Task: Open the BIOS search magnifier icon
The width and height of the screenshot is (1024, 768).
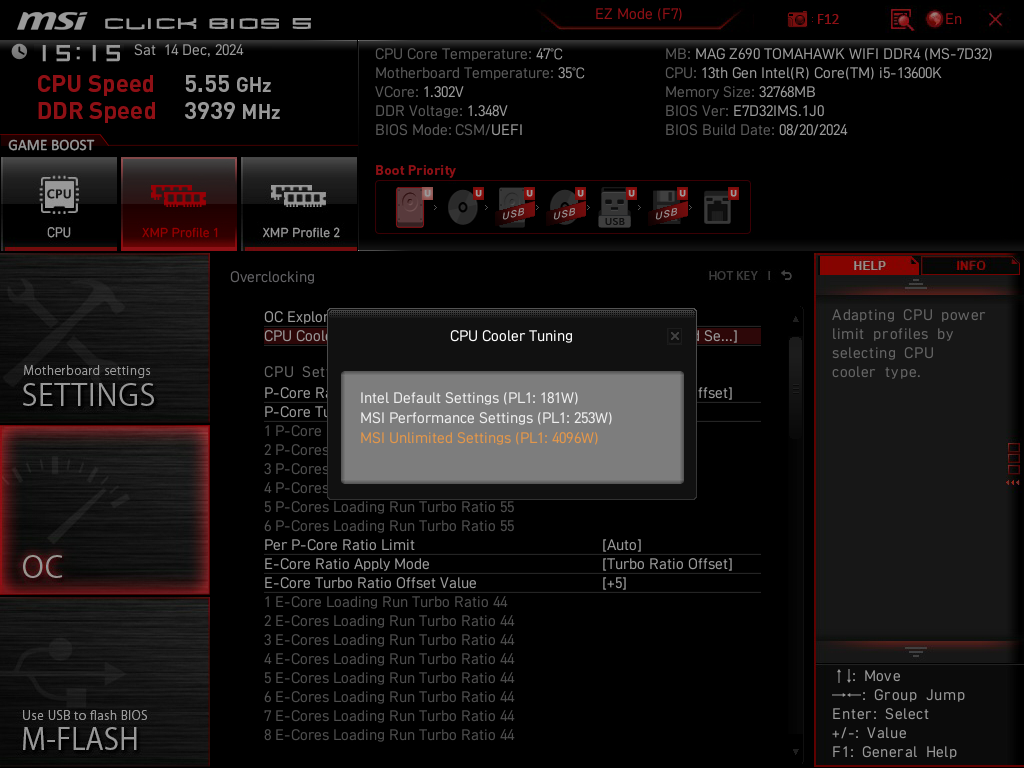Action: [902, 20]
